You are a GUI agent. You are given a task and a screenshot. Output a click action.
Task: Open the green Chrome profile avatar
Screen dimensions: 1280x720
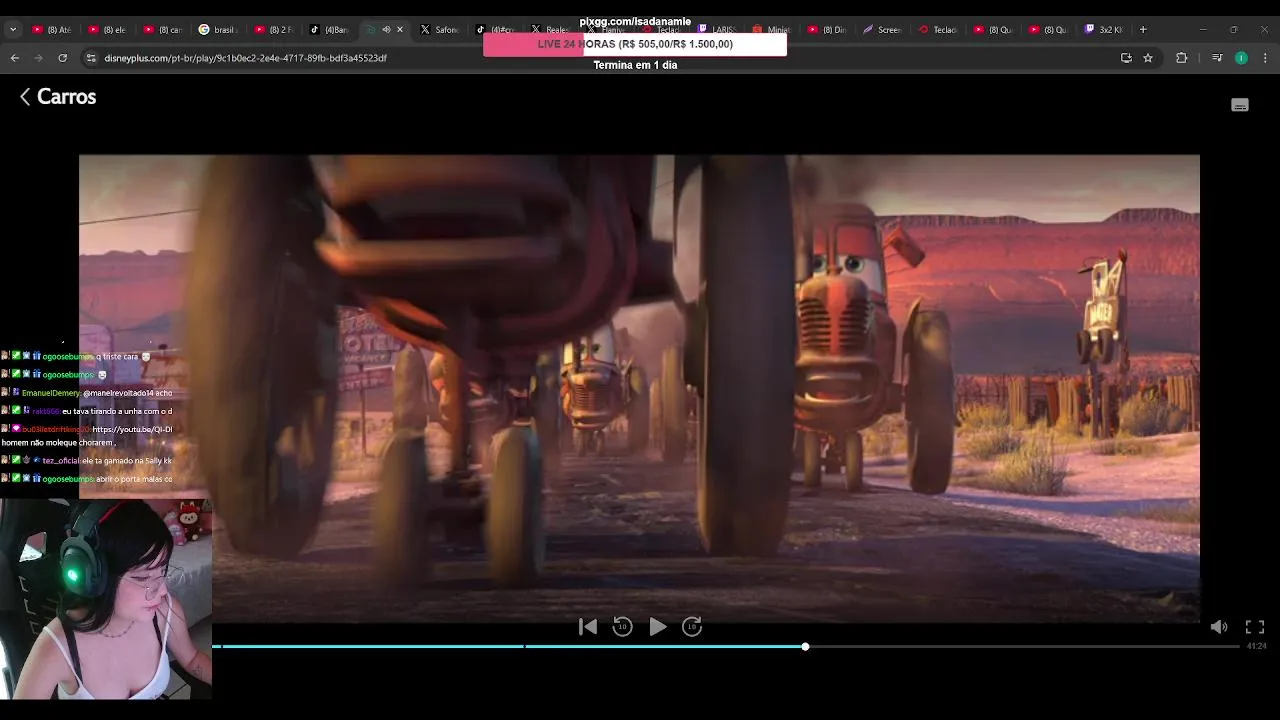[x=1241, y=58]
